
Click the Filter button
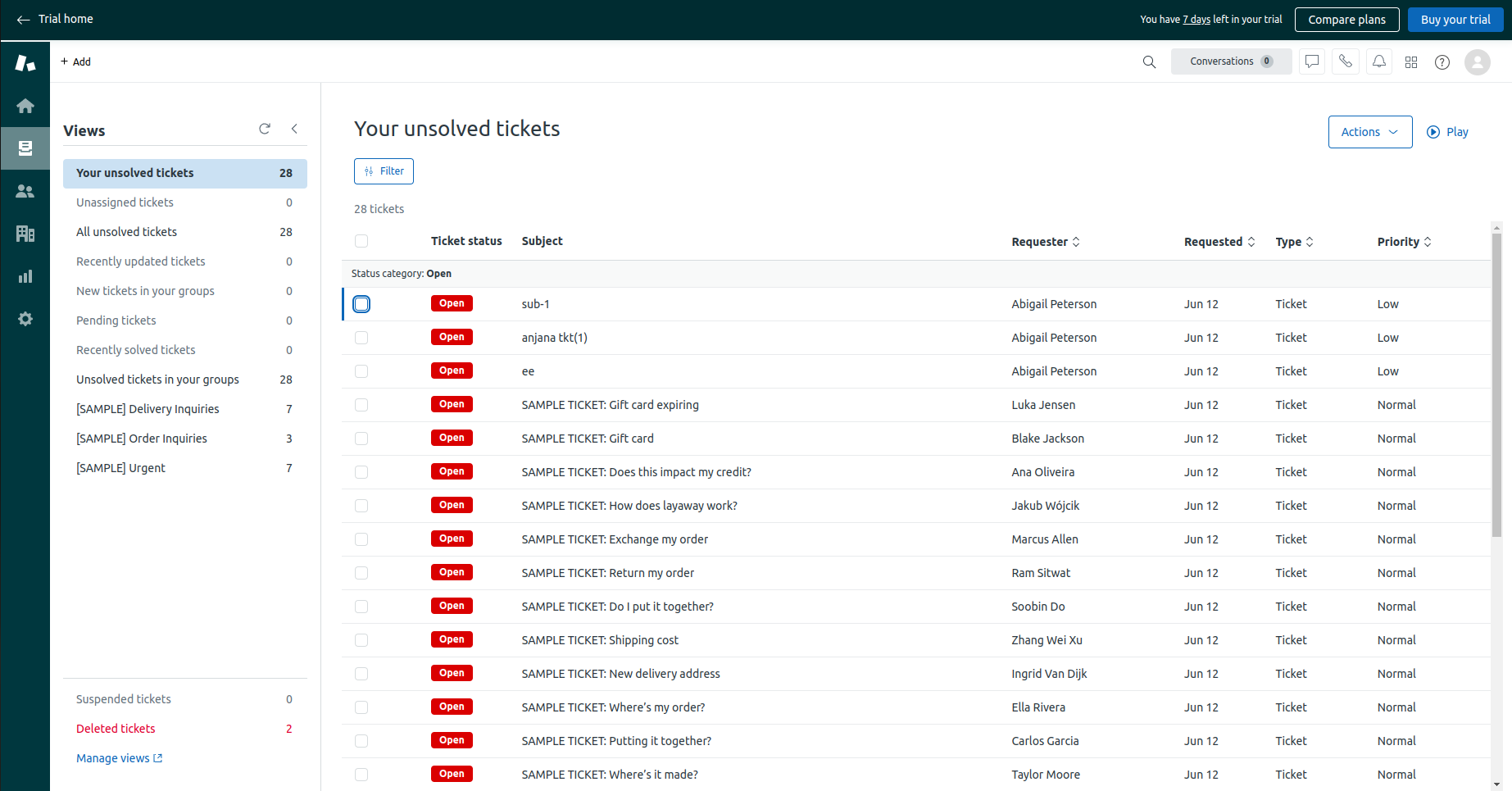pyautogui.click(x=384, y=171)
